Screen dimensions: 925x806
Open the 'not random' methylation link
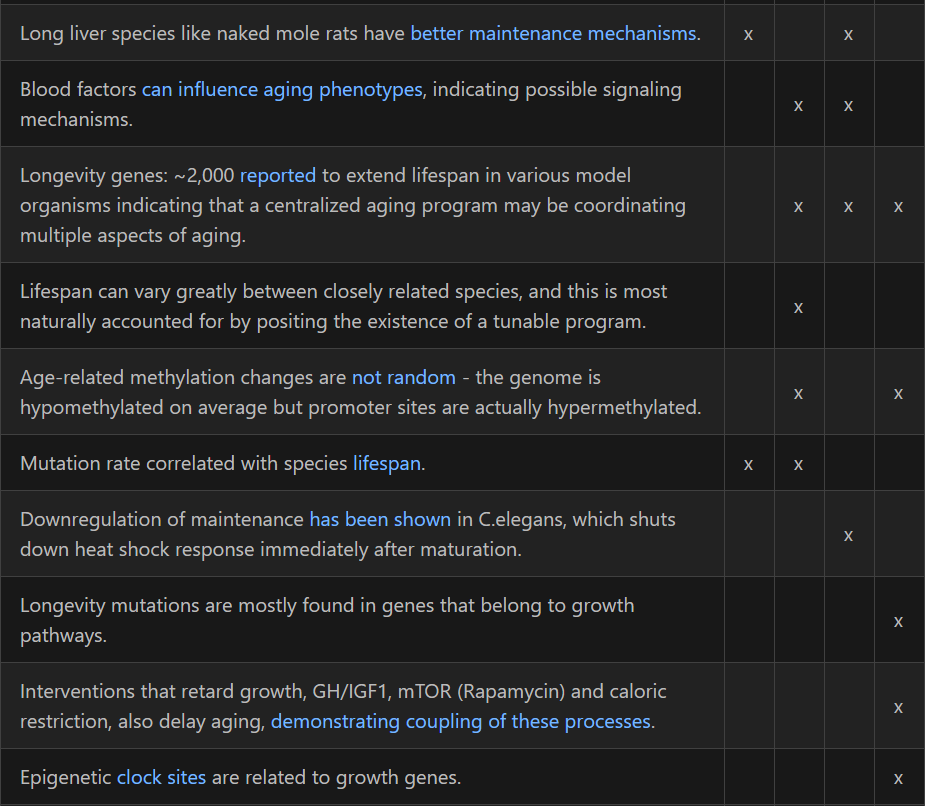404,377
